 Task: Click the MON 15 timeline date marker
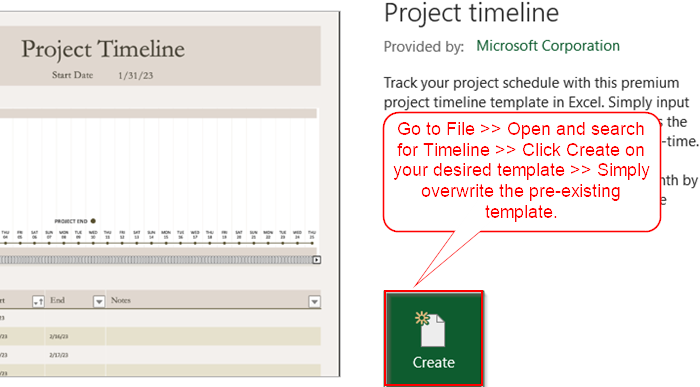pyautogui.click(x=166, y=235)
